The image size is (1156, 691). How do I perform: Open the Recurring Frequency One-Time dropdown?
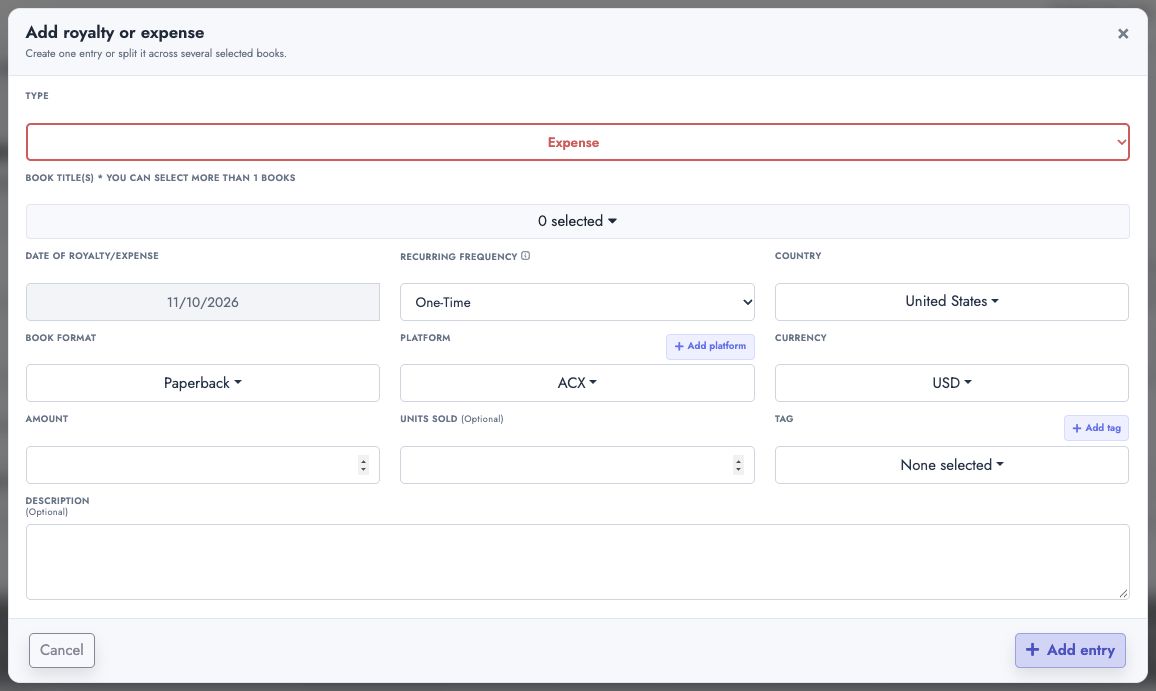point(577,302)
